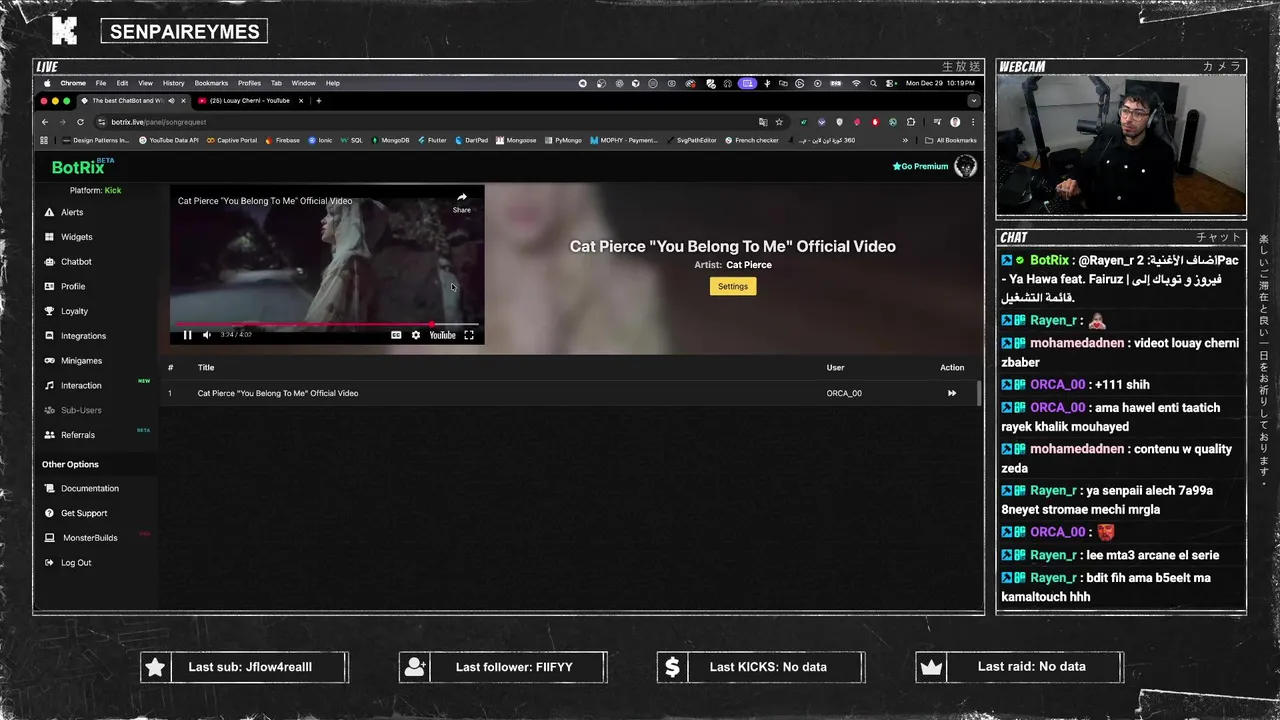
Task: Open the Firebase bookmark
Action: (283, 140)
